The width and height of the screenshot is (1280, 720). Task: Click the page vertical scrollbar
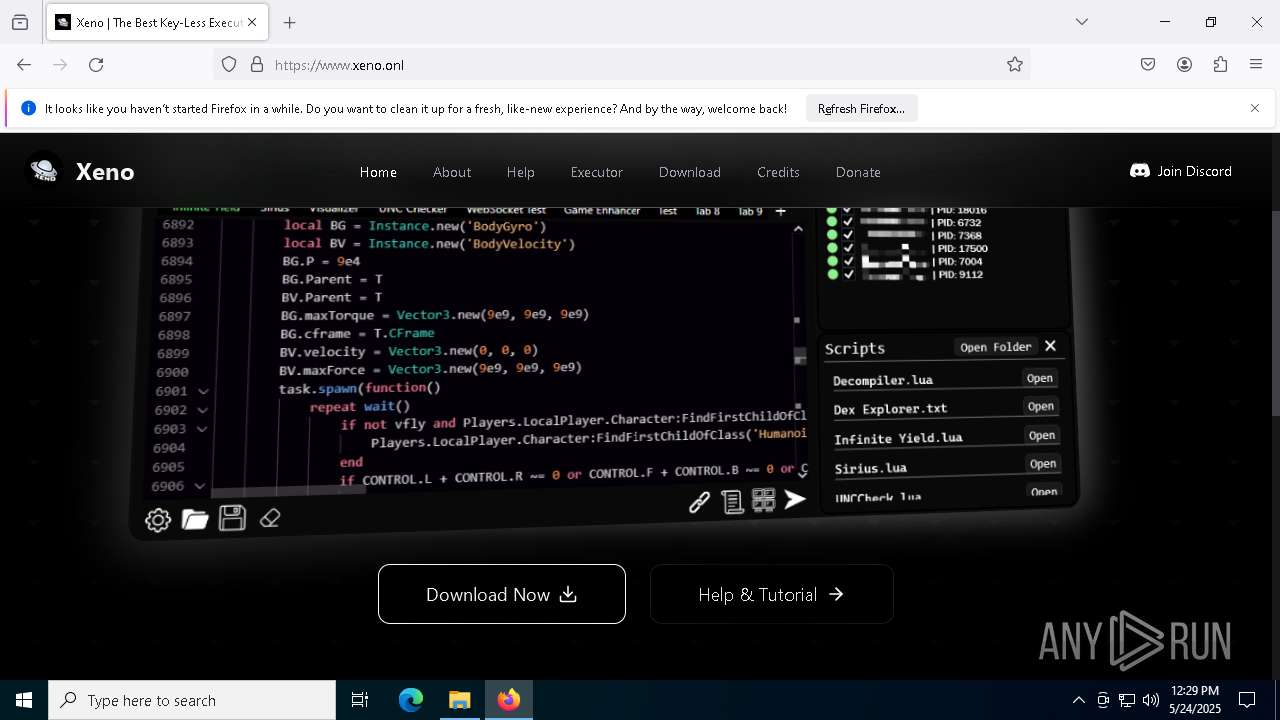1274,313
